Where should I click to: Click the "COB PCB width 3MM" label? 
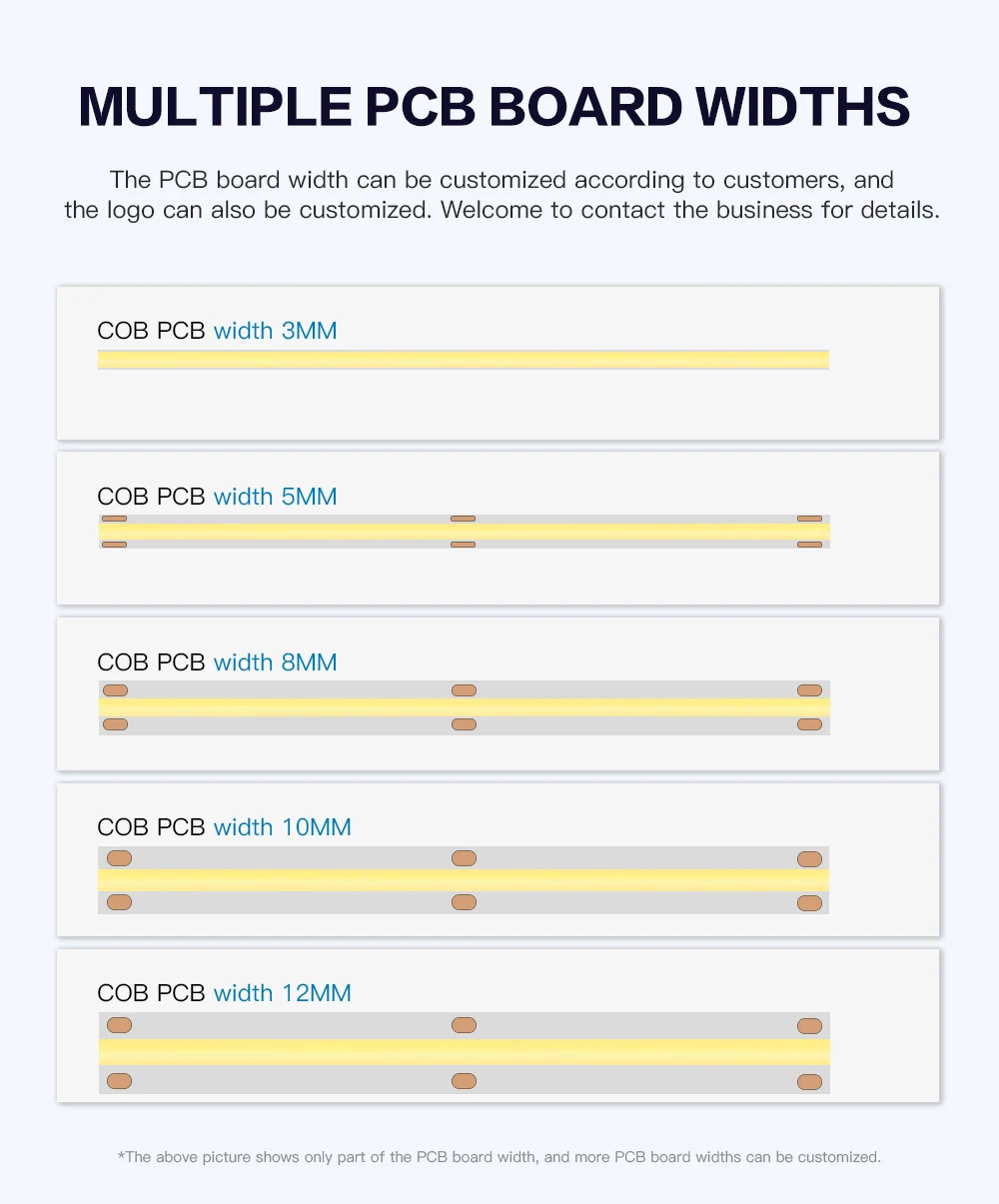coord(217,331)
